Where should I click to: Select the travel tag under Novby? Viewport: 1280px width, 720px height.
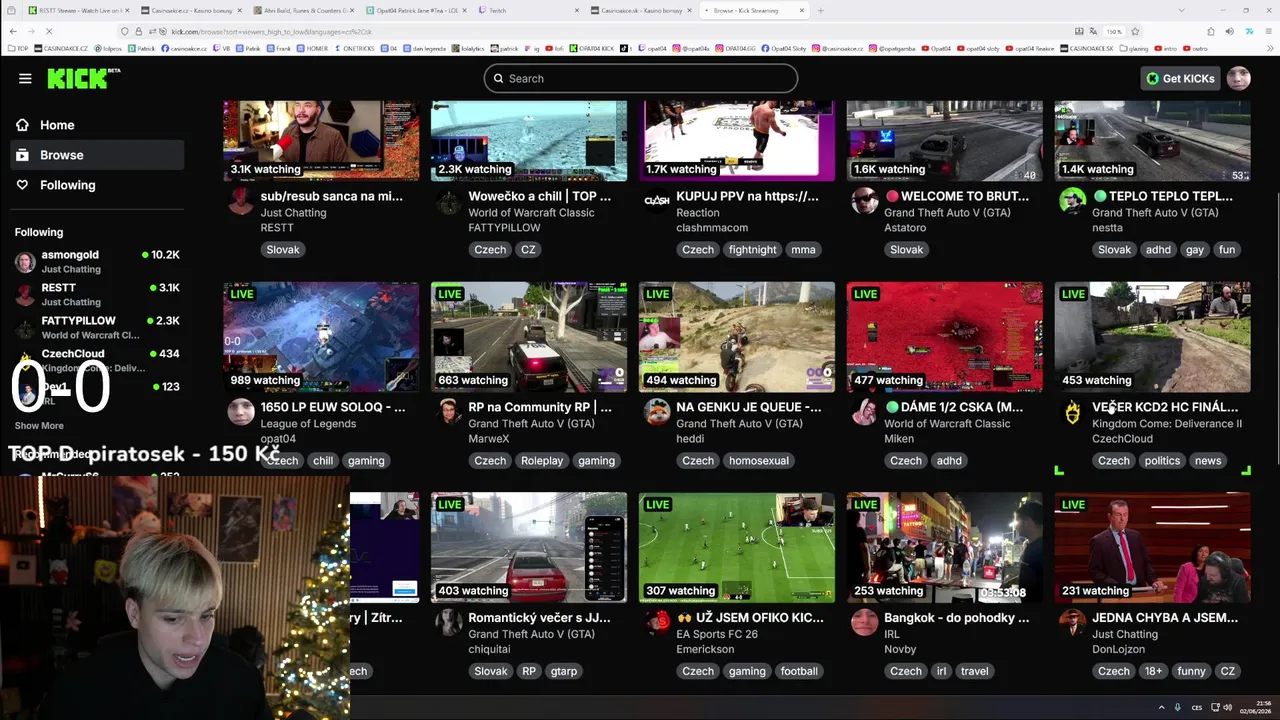pos(975,671)
